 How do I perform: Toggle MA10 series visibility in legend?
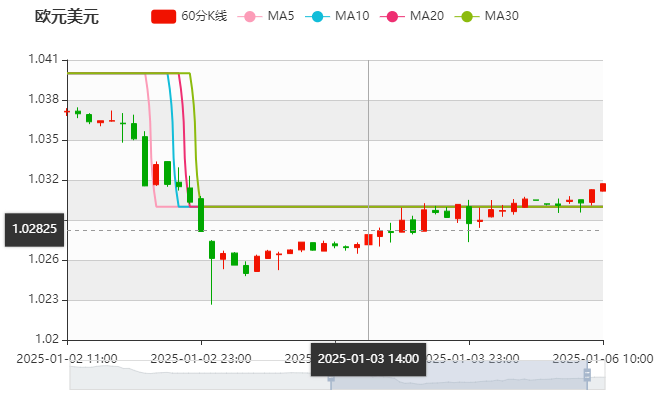pyautogui.click(x=352, y=16)
